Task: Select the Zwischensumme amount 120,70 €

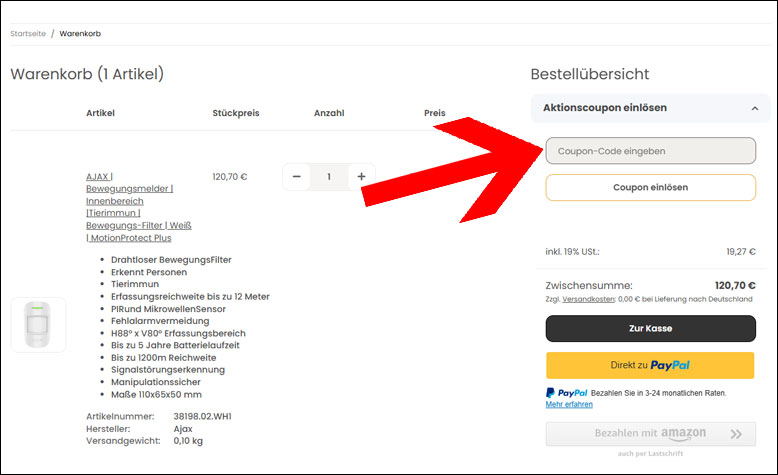Action: click(x=735, y=285)
